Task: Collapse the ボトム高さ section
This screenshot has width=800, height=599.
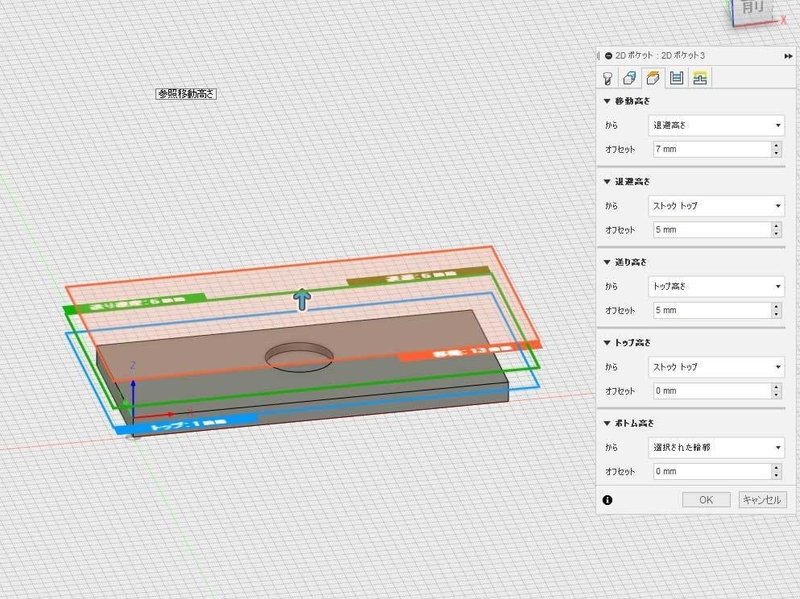Action: coord(607,423)
